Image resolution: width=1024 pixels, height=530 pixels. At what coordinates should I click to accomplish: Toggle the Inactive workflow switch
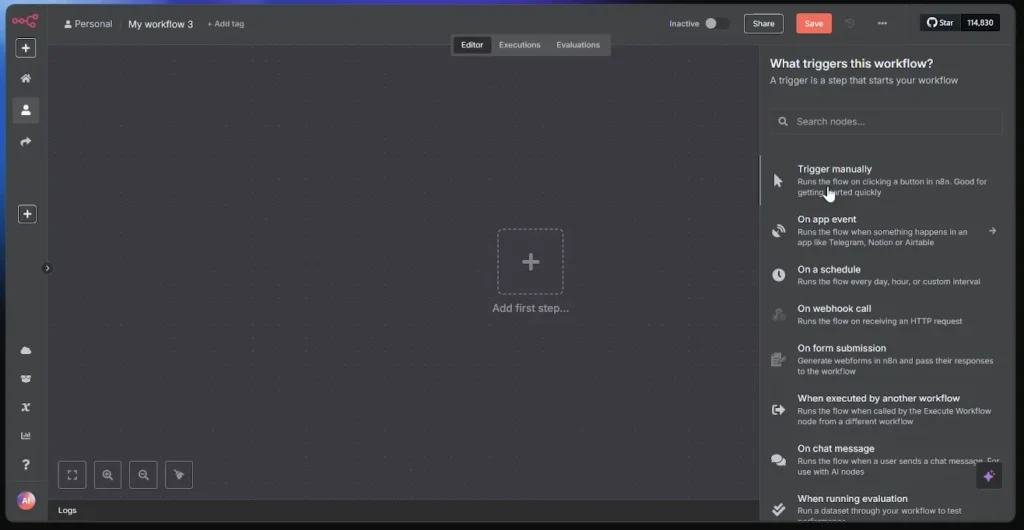click(716, 23)
